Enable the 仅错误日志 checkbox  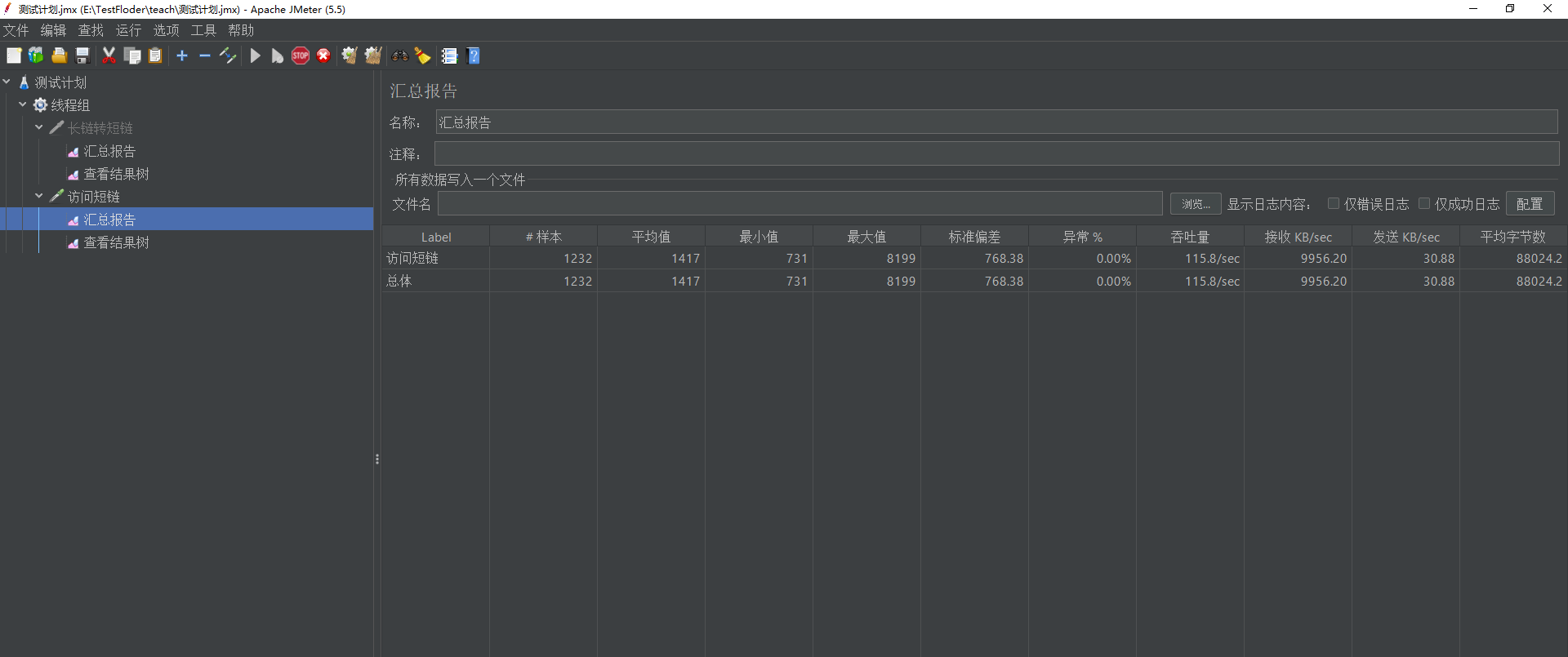tap(1334, 203)
